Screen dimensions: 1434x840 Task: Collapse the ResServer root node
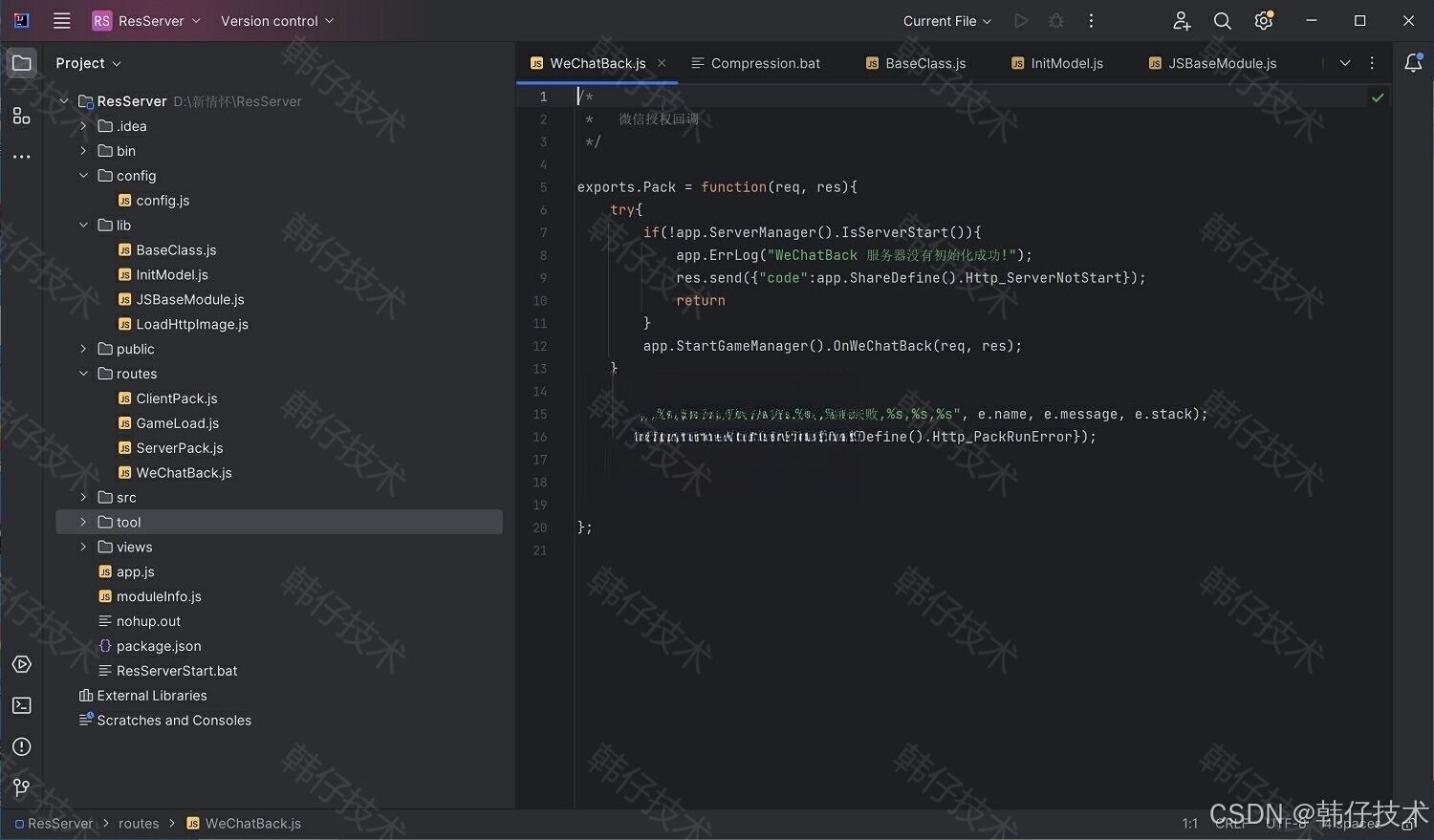point(64,101)
